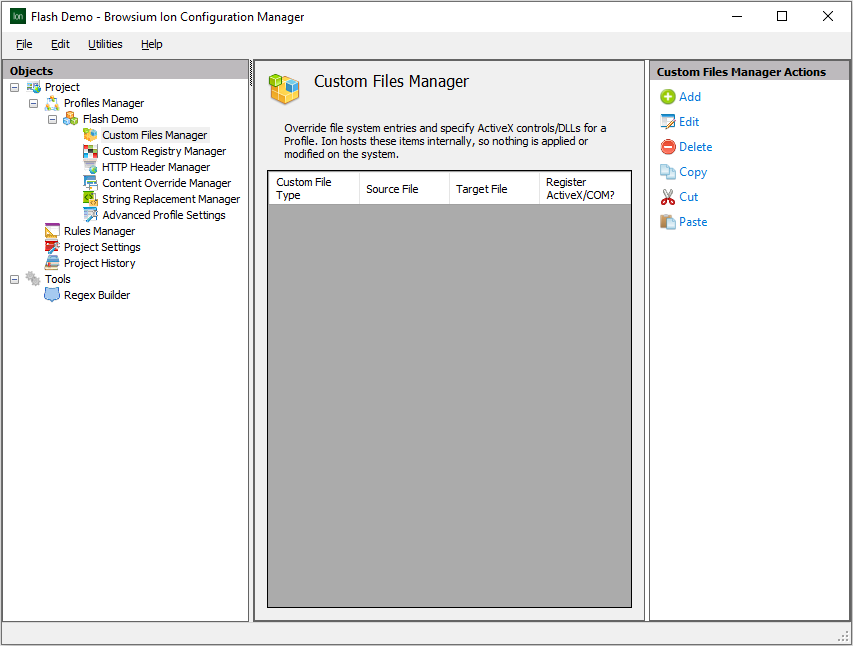Image resolution: width=853 pixels, height=646 pixels.
Task: Select Custom Files Manager in the tree
Action: (x=155, y=135)
